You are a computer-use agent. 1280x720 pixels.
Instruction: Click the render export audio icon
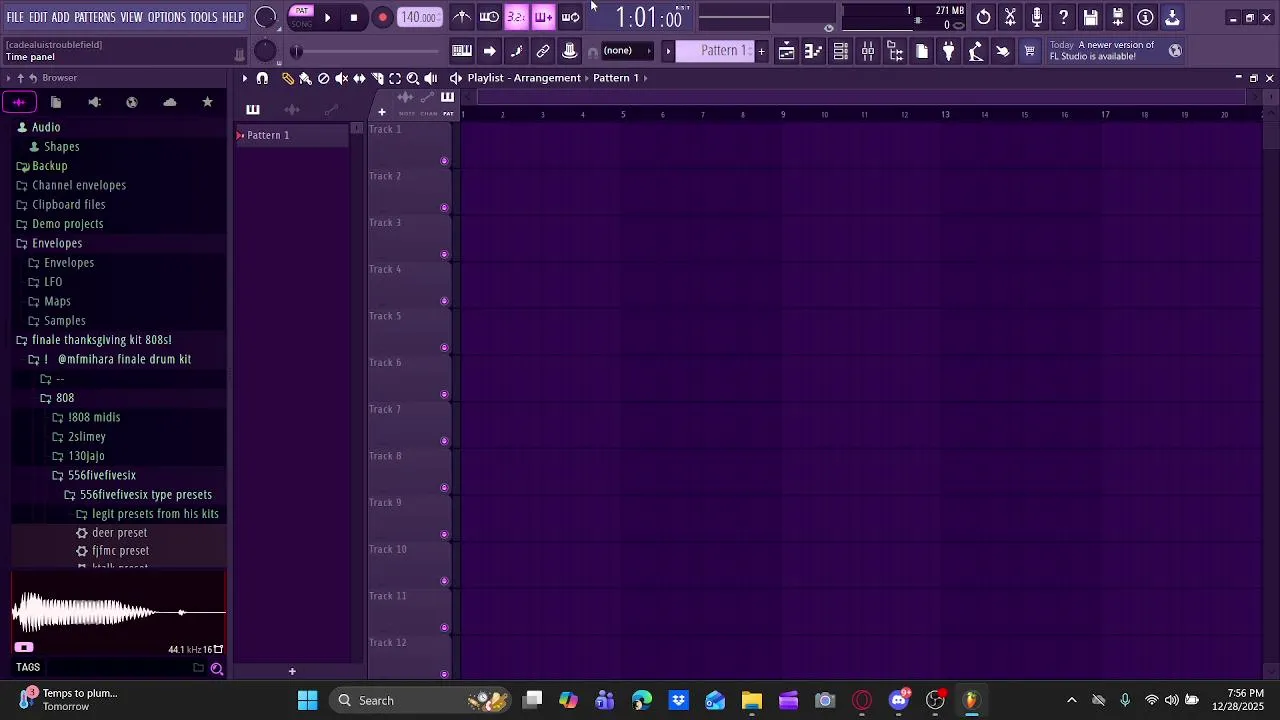point(1118,17)
